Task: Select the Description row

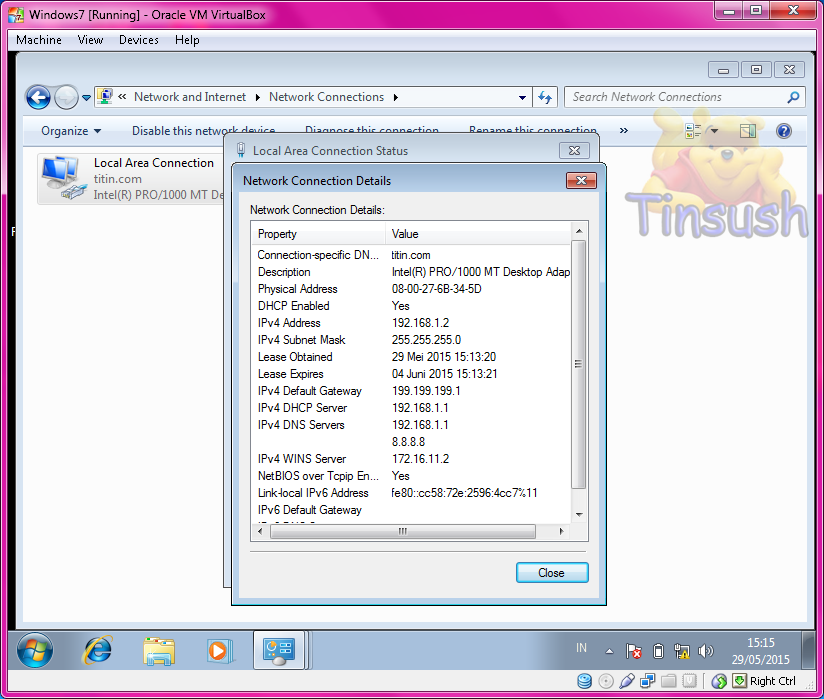Action: click(x=411, y=272)
